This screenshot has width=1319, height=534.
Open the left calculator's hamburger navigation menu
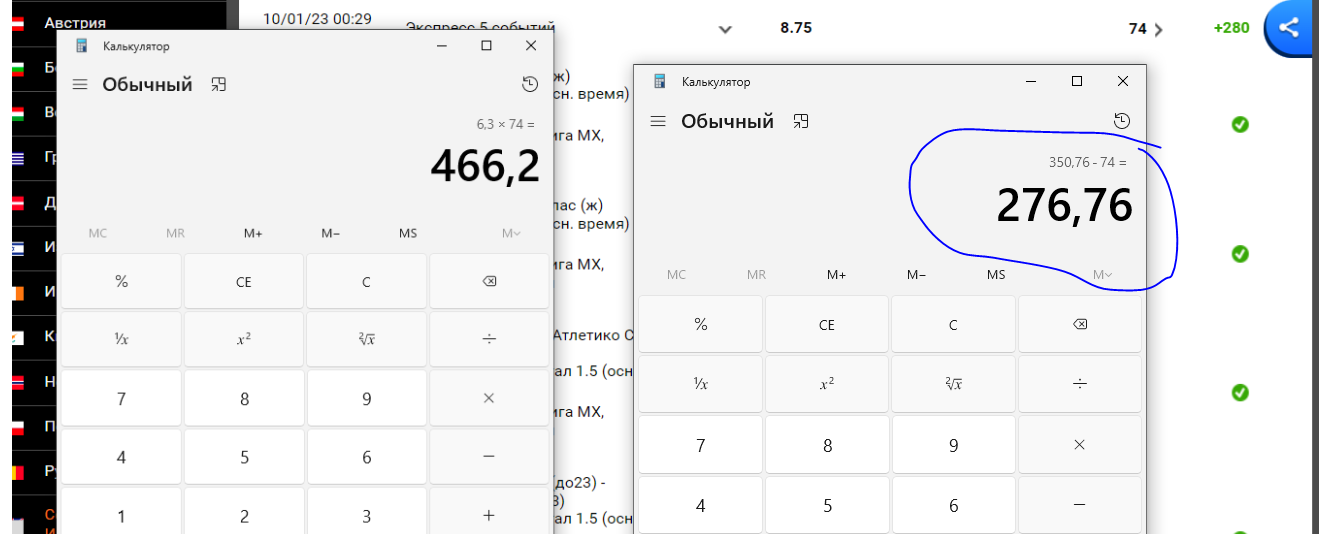click(80, 85)
